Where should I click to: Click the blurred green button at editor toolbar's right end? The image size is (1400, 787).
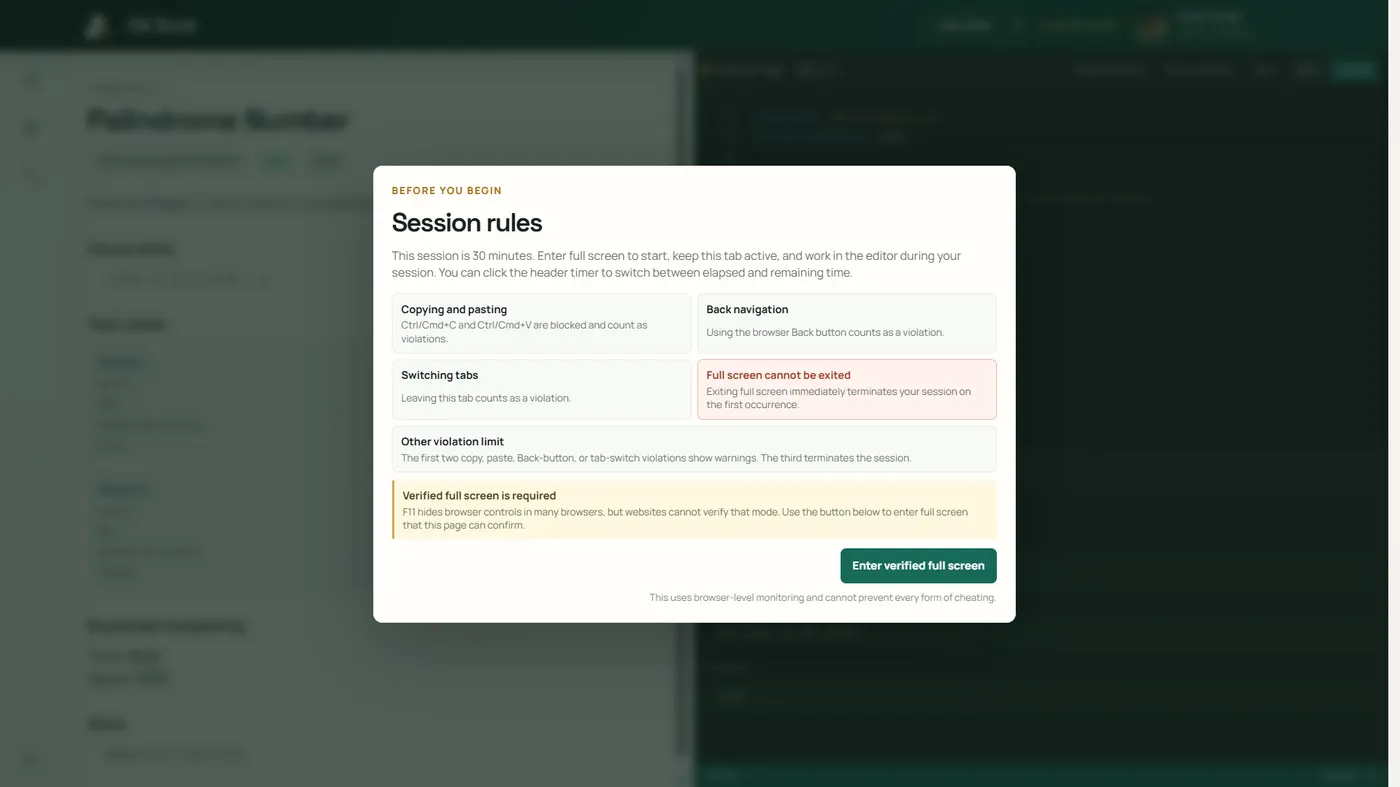[x=1355, y=70]
